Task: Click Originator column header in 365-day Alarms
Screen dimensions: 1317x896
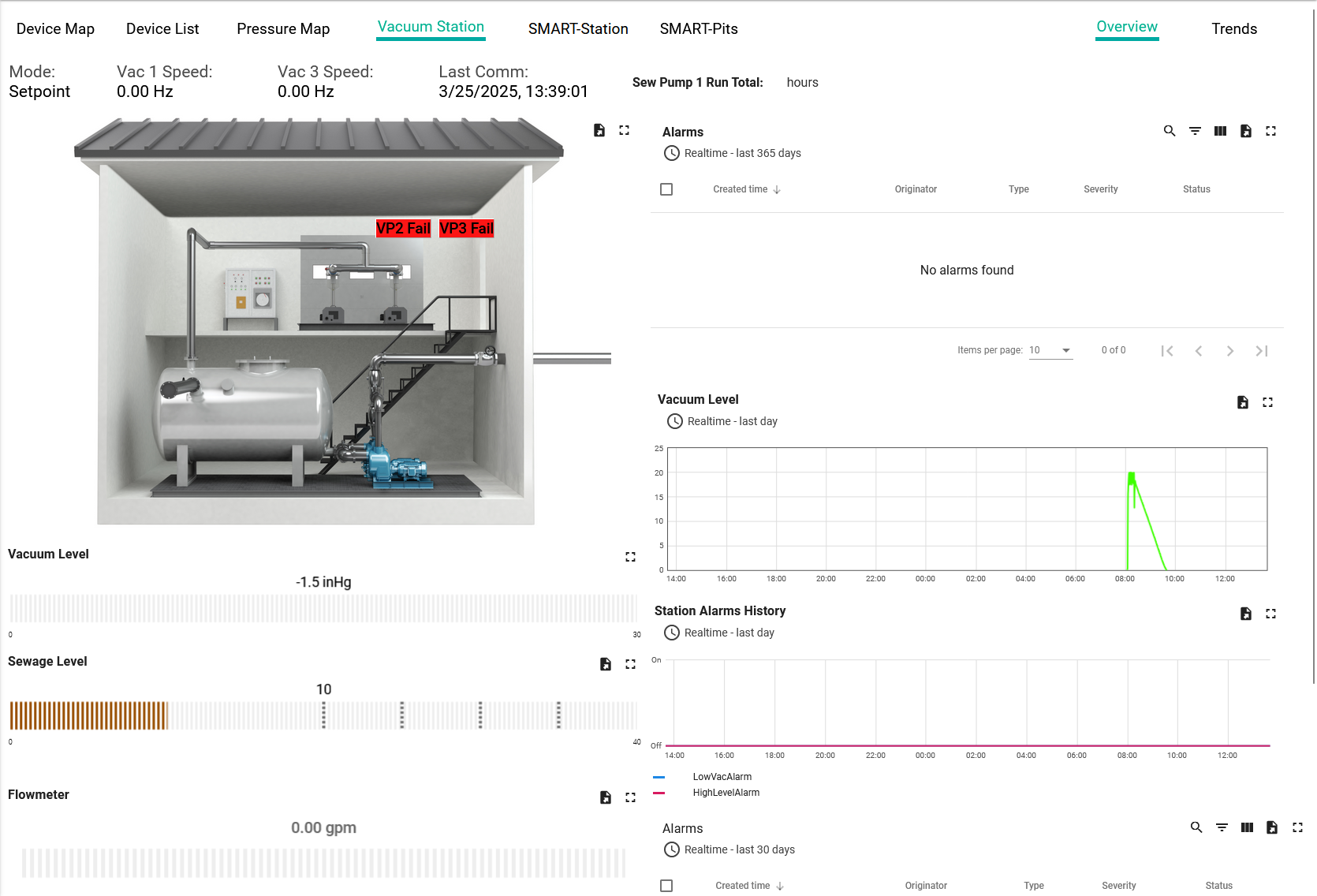Action: pos(916,189)
